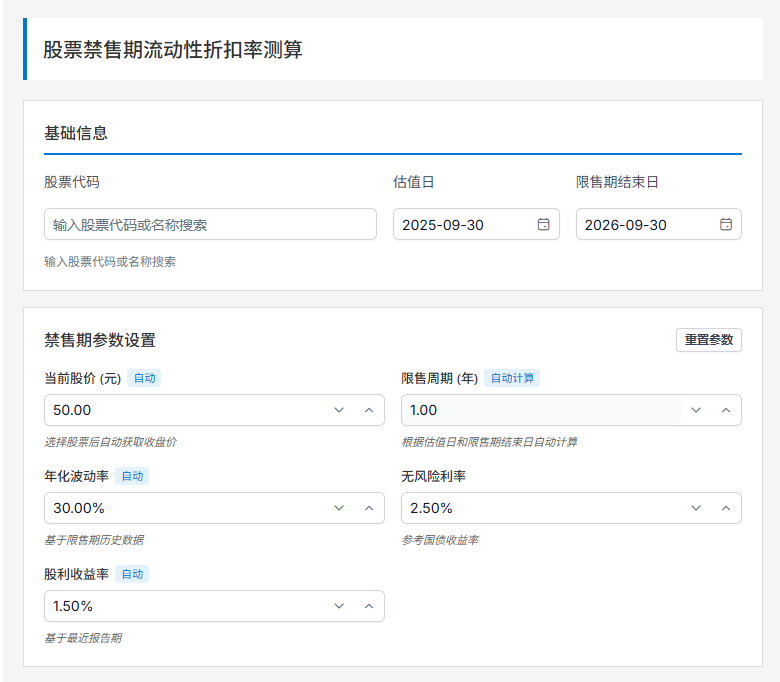The width and height of the screenshot is (780, 682).
Task: Click the 当前股价 (元) label
Action: point(83,379)
